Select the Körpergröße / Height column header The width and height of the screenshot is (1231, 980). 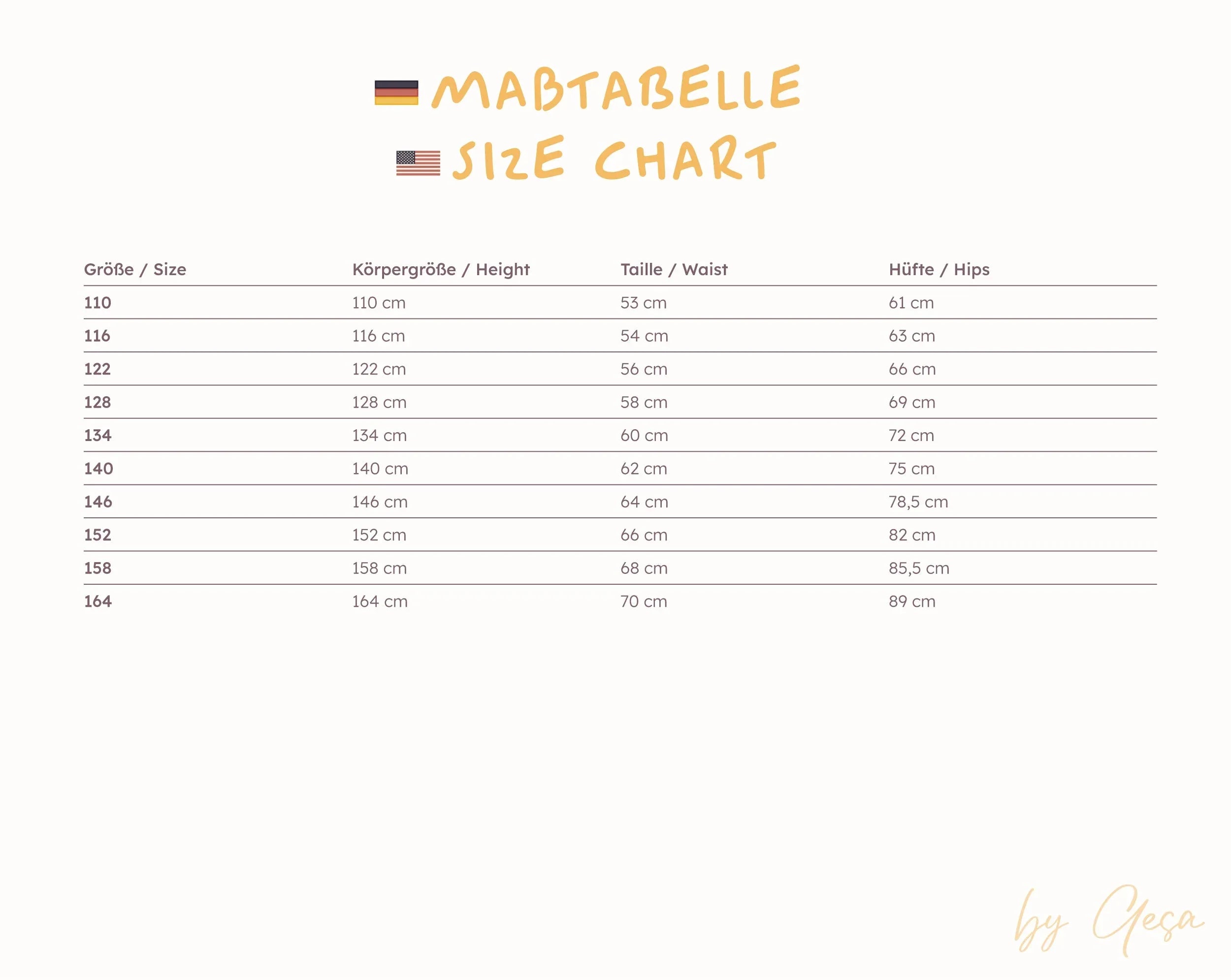point(441,269)
